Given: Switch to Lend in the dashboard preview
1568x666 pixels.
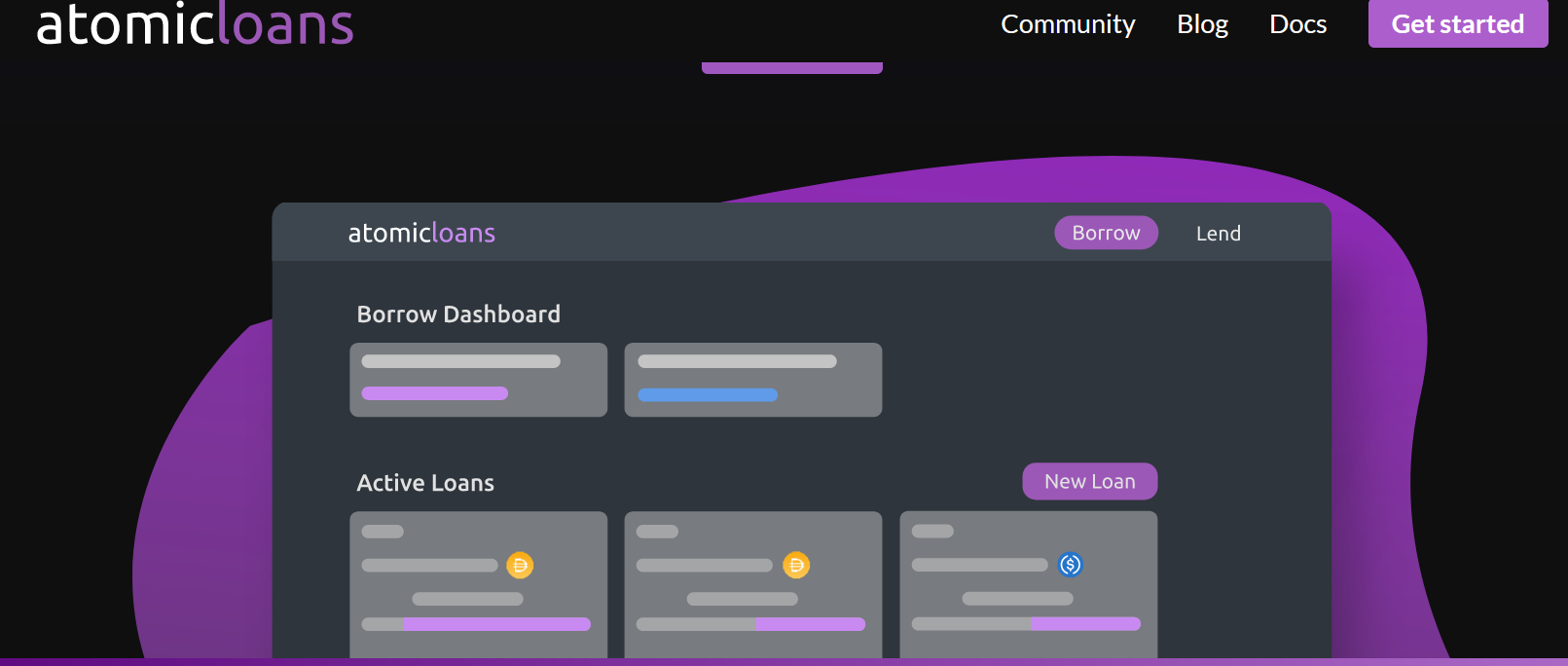Looking at the screenshot, I should 1218,234.
